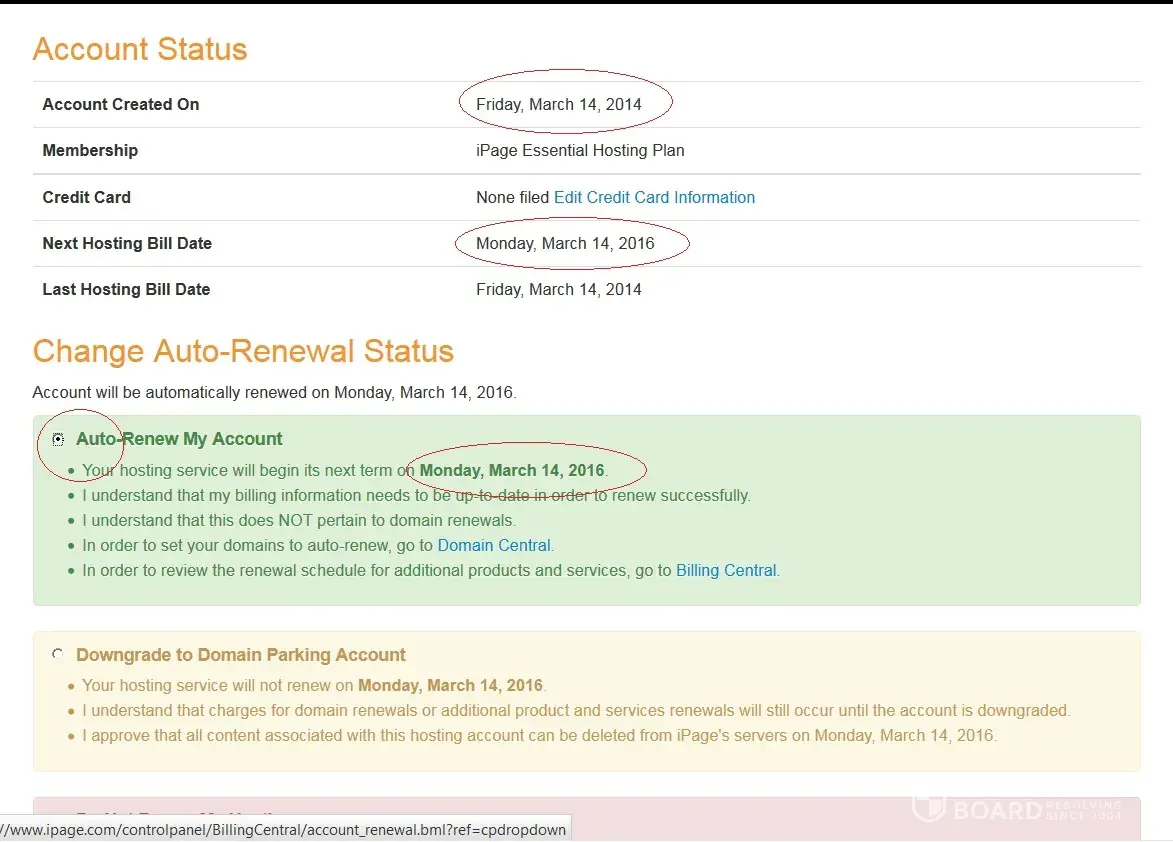
Task: Click the iPage Essential Hosting Plan text
Action: point(580,150)
